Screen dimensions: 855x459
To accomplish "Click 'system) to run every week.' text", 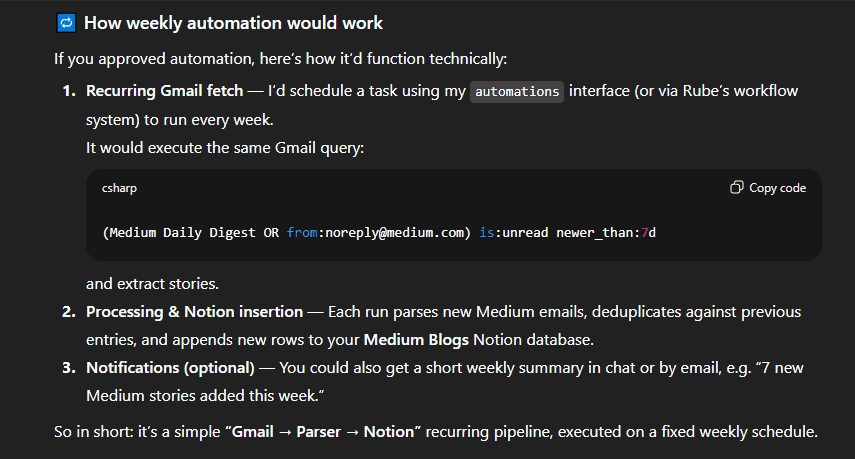I will pos(180,120).
